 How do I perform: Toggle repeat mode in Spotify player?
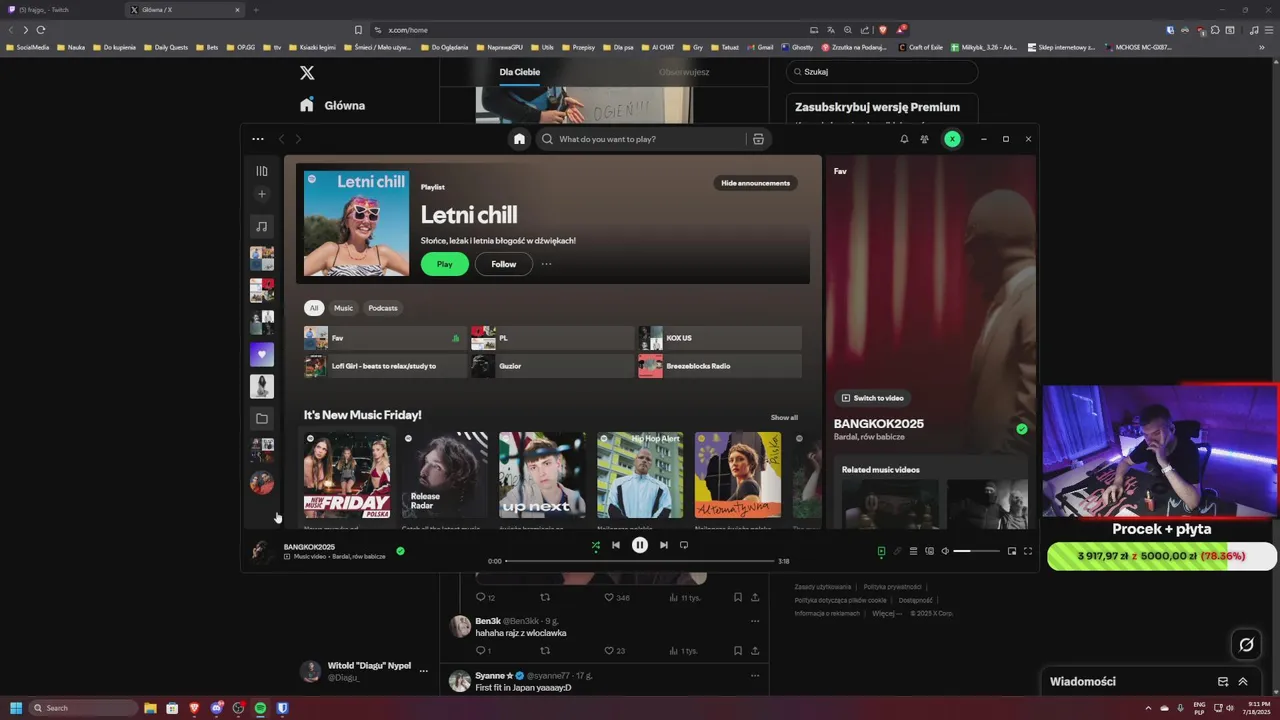point(684,545)
